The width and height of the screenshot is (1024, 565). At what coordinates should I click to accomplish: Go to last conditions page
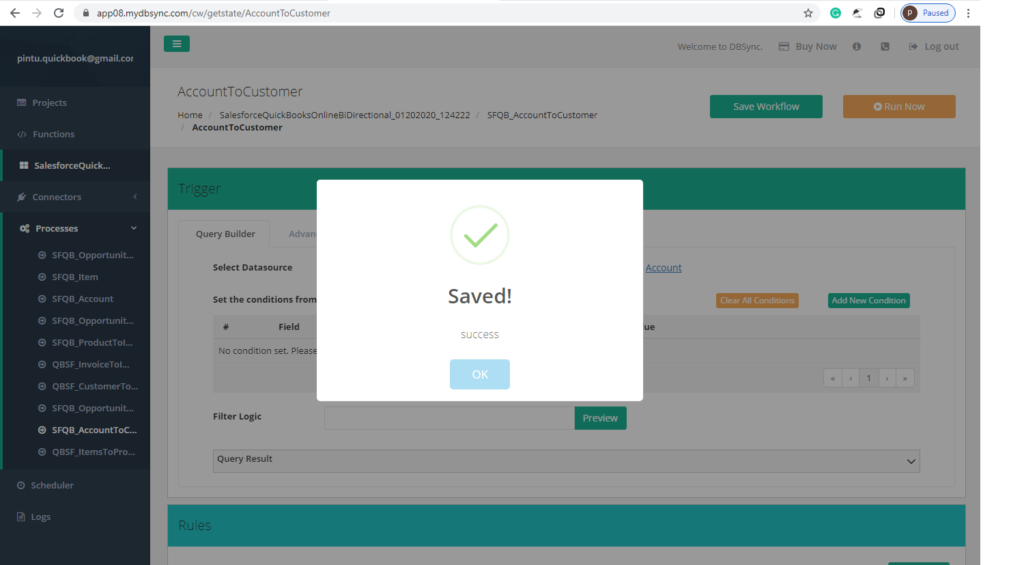coord(905,378)
